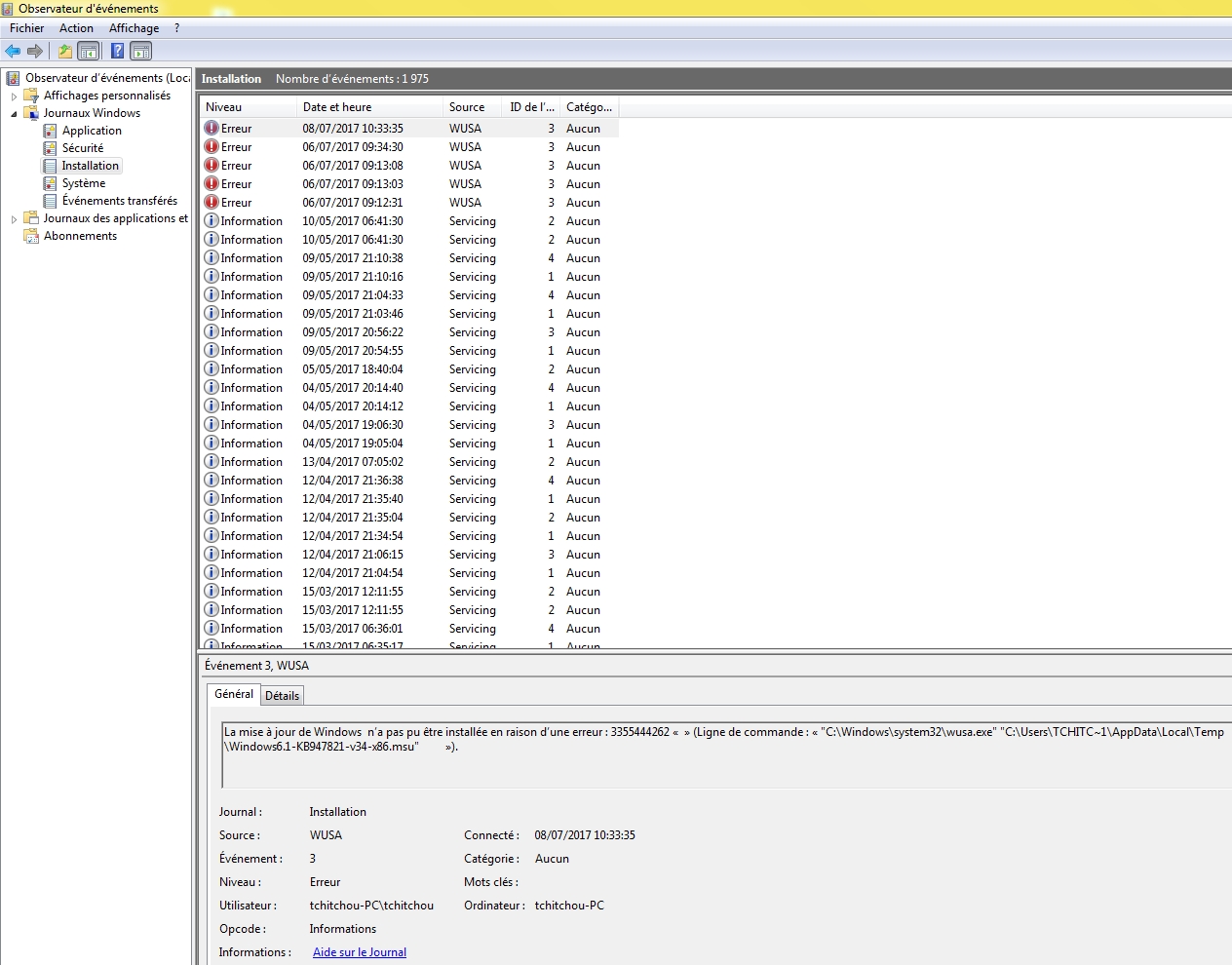Viewport: 1232px width, 965px height.
Task: Select Information event dated 04/05/2017 19:06:30
Action: (409, 425)
